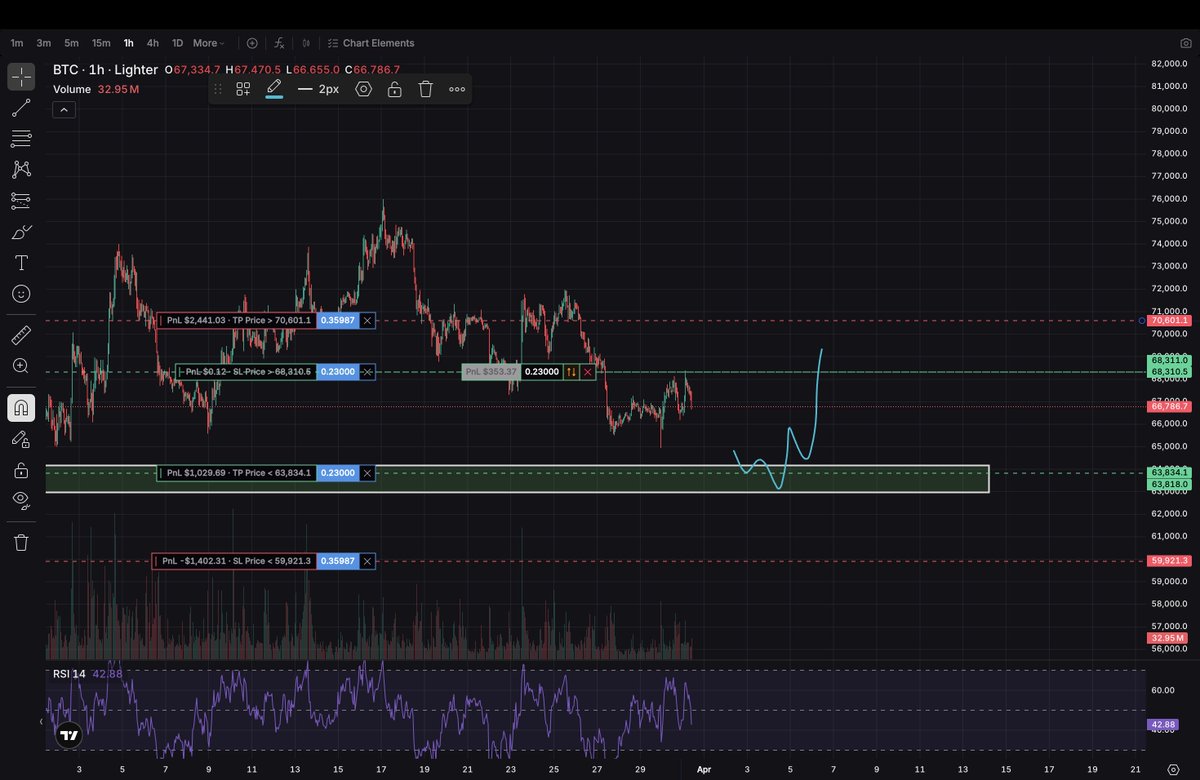This screenshot has height=780, width=1200.
Task: Open drawing templates in floating toolbar
Action: click(x=243, y=89)
